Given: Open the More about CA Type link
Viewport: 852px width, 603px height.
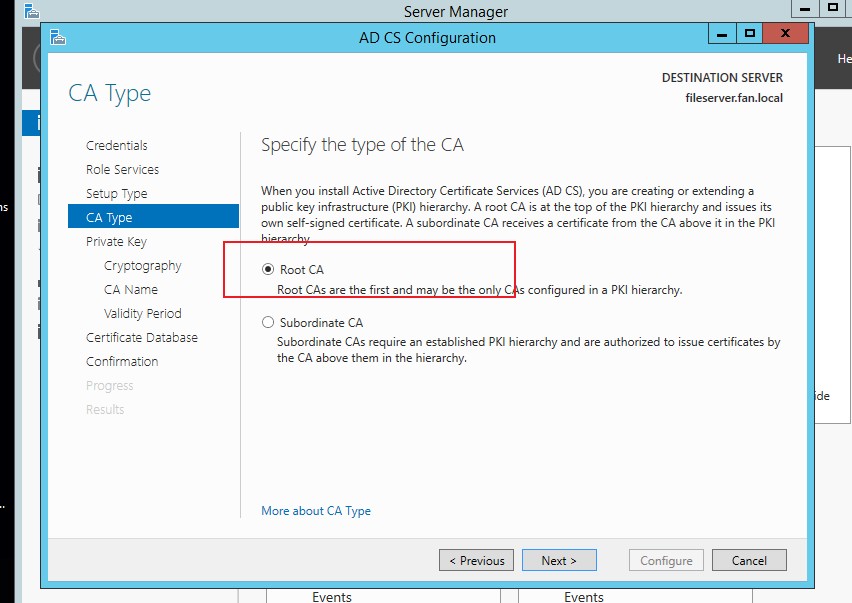Looking at the screenshot, I should coord(316,511).
